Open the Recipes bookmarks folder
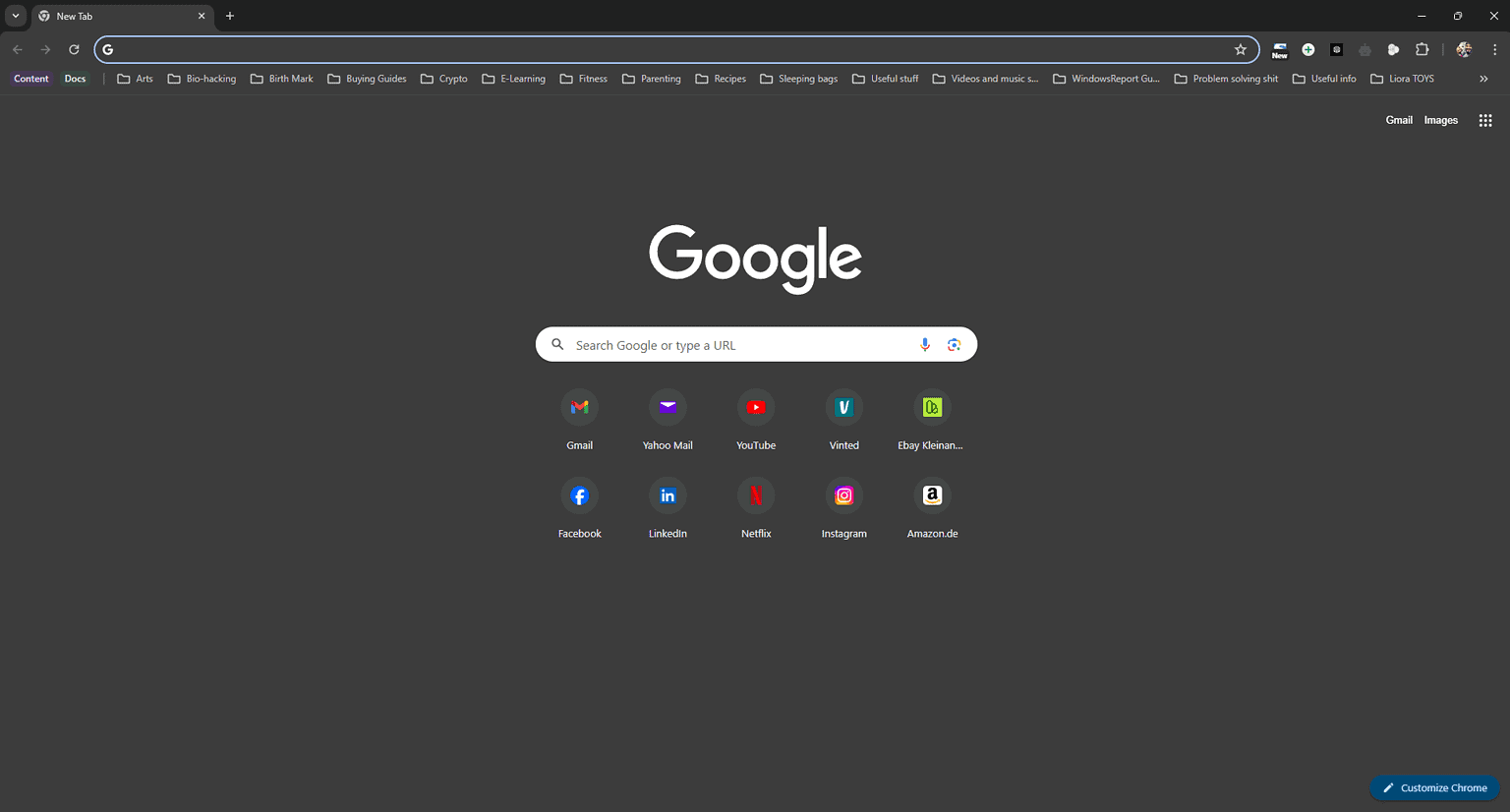This screenshot has height=812, width=1510. (721, 79)
